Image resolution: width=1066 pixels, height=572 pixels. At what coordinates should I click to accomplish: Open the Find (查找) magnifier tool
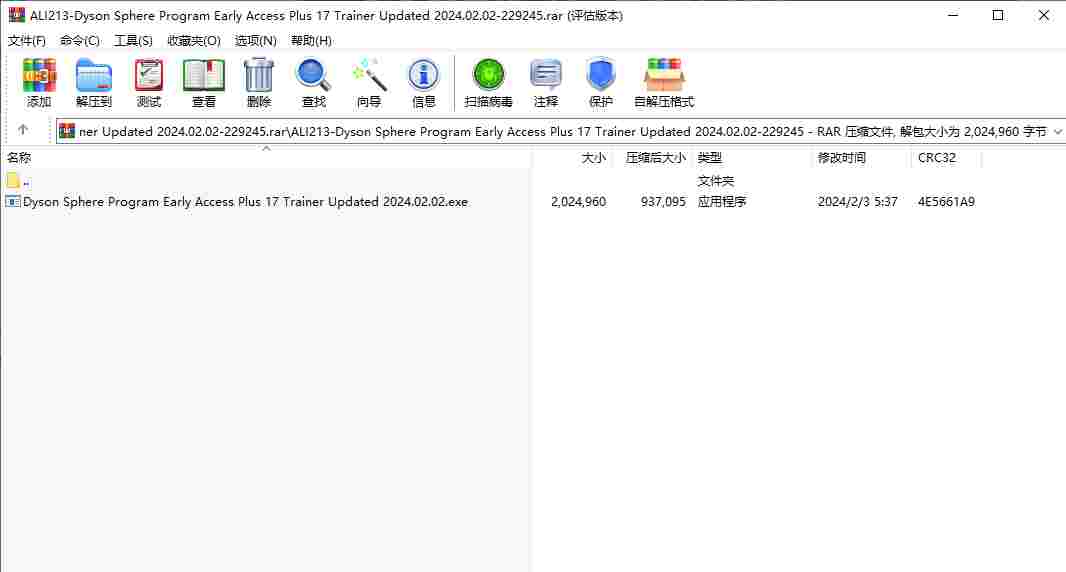[x=313, y=83]
